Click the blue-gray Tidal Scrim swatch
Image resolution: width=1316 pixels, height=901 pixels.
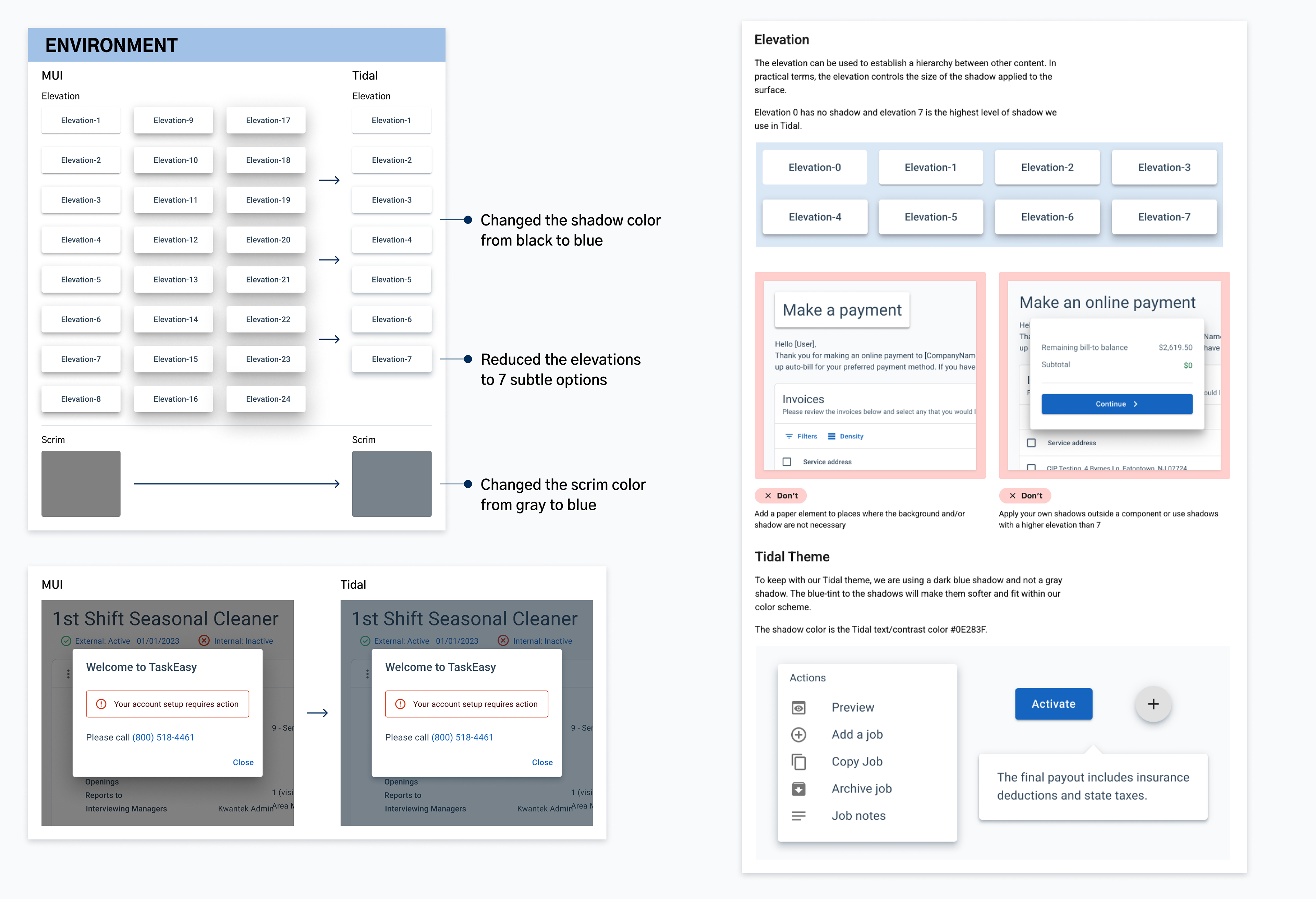point(391,484)
